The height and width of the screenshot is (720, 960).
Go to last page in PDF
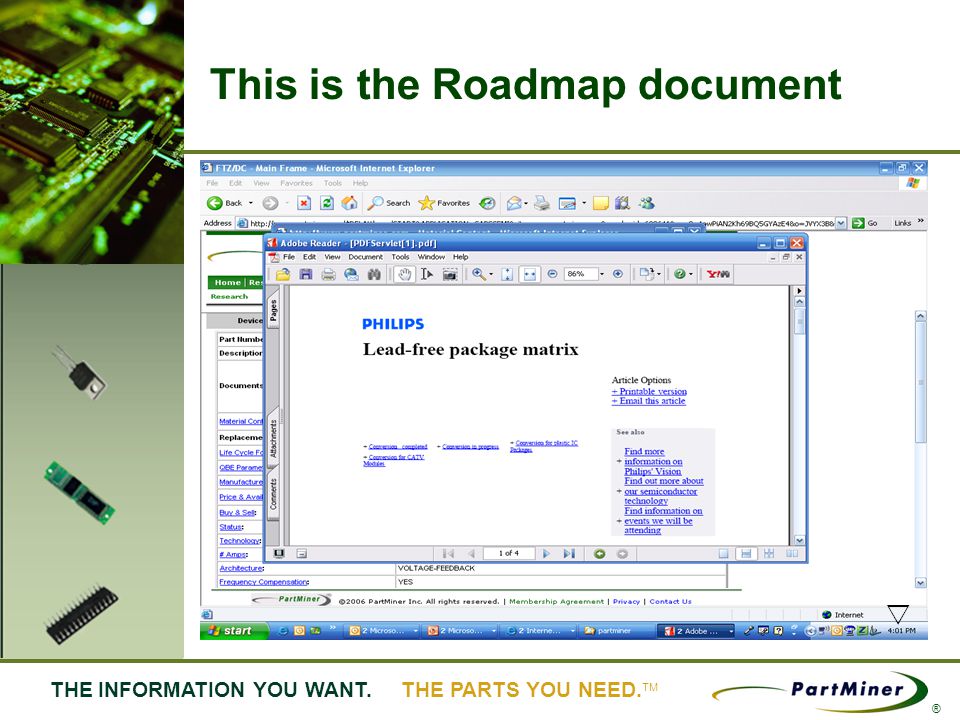click(x=569, y=553)
